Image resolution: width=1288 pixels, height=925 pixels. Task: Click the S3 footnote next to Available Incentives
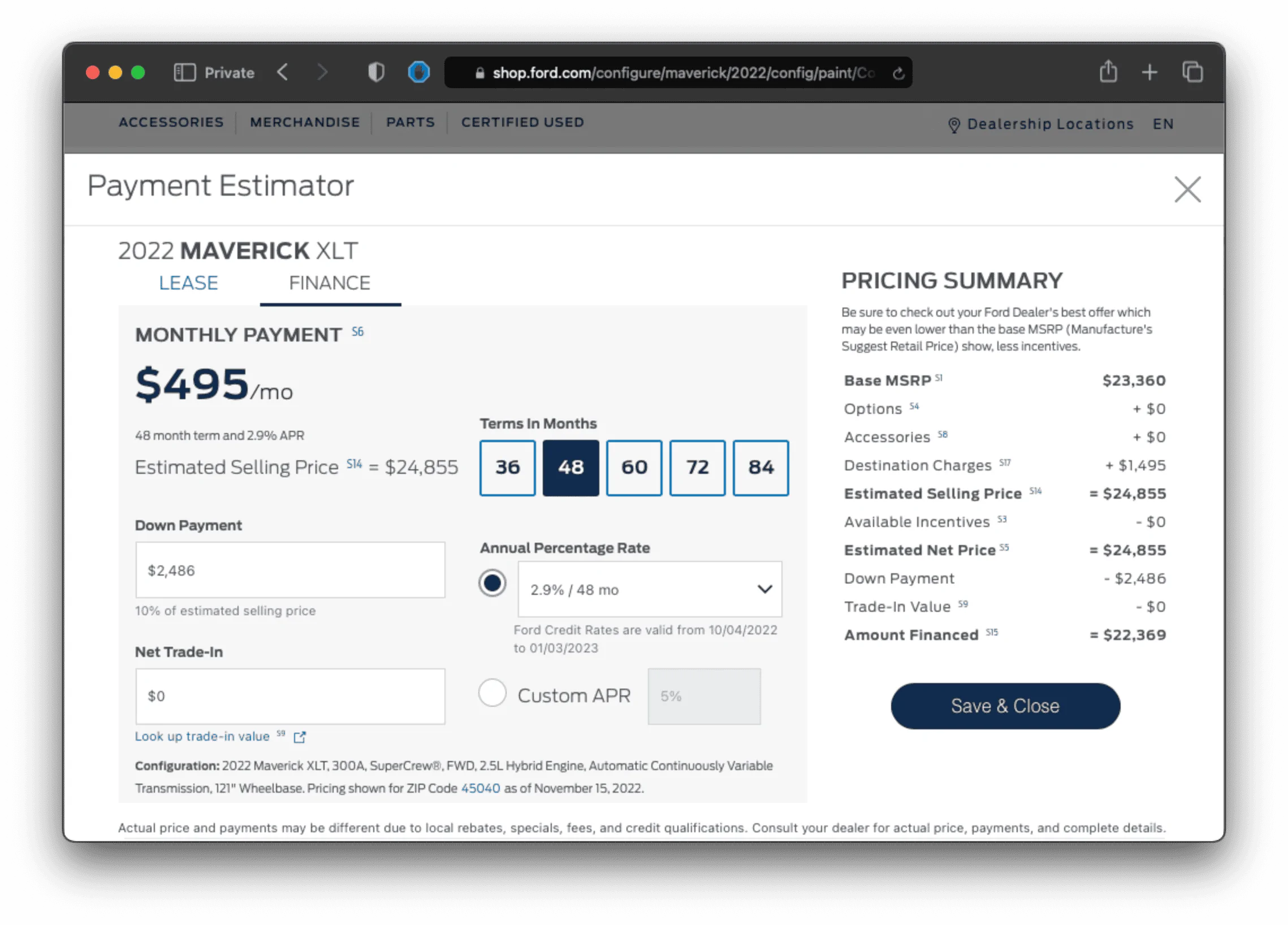point(1002,519)
